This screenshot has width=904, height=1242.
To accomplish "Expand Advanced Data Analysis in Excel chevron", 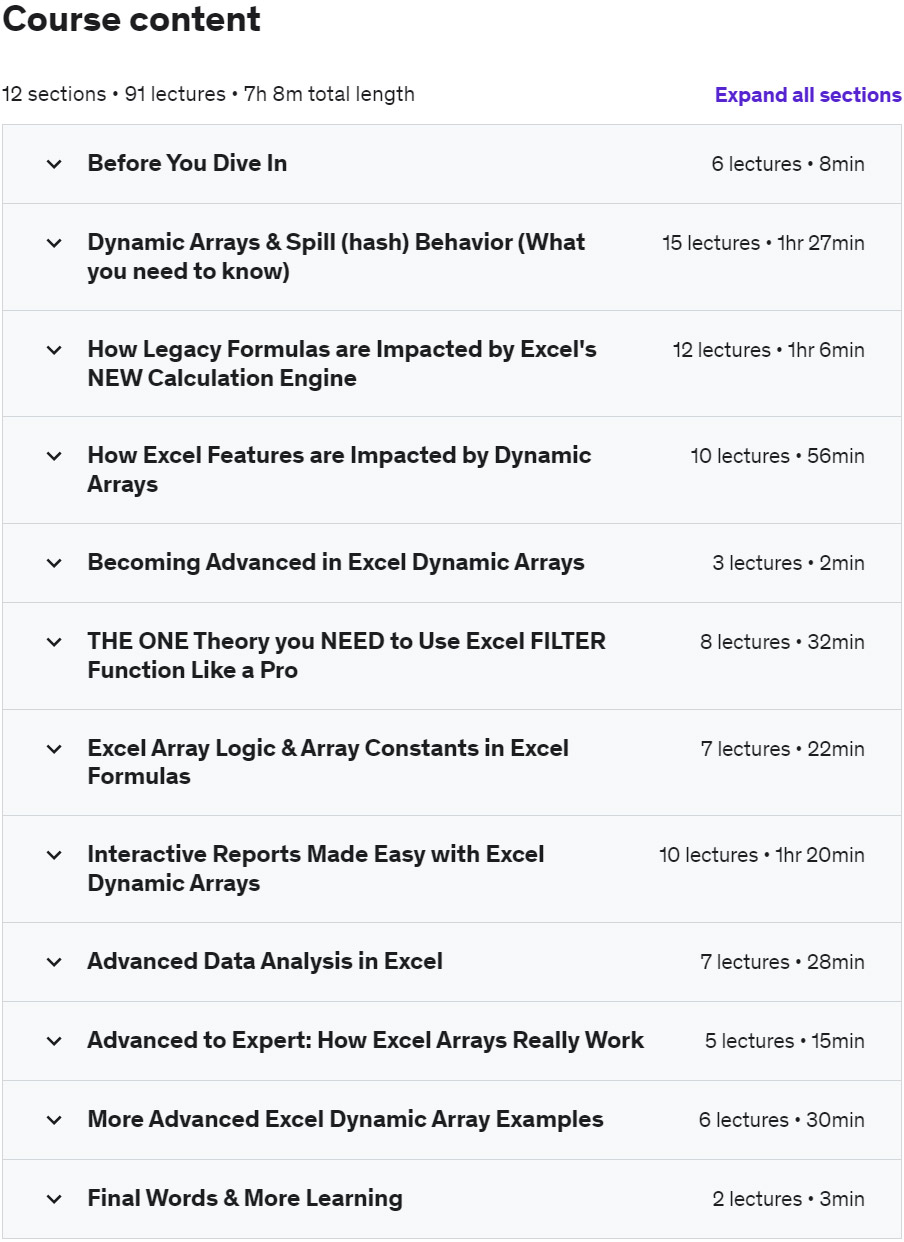I will [x=54, y=962].
